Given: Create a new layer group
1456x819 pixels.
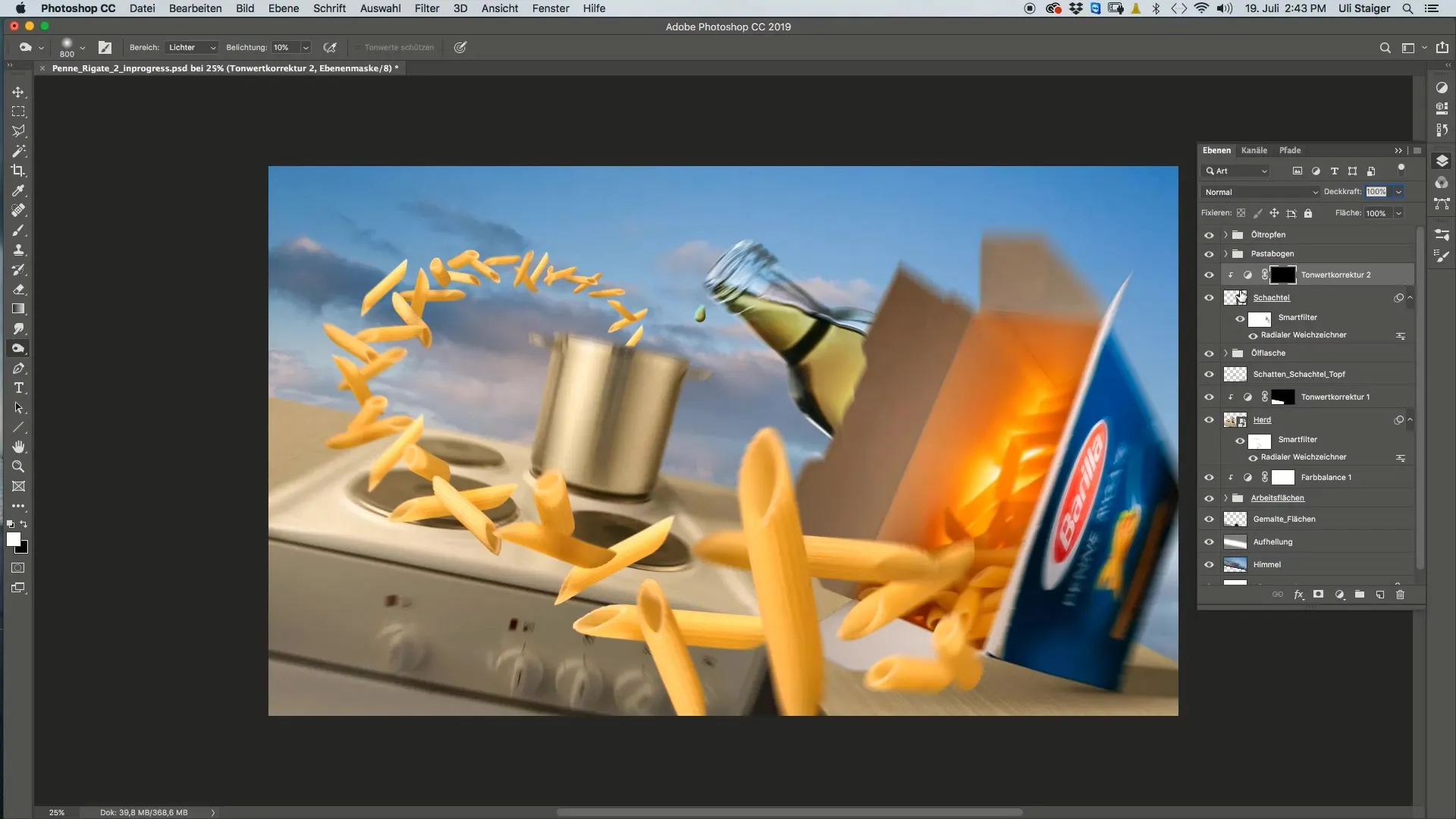Looking at the screenshot, I should pos(1360,595).
